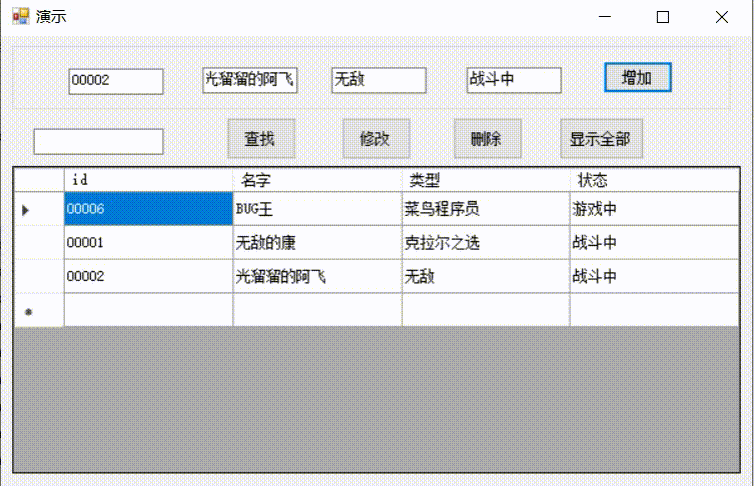Screen dimensions: 754x486
Task: Click the 查找 search button
Action: tap(261, 139)
